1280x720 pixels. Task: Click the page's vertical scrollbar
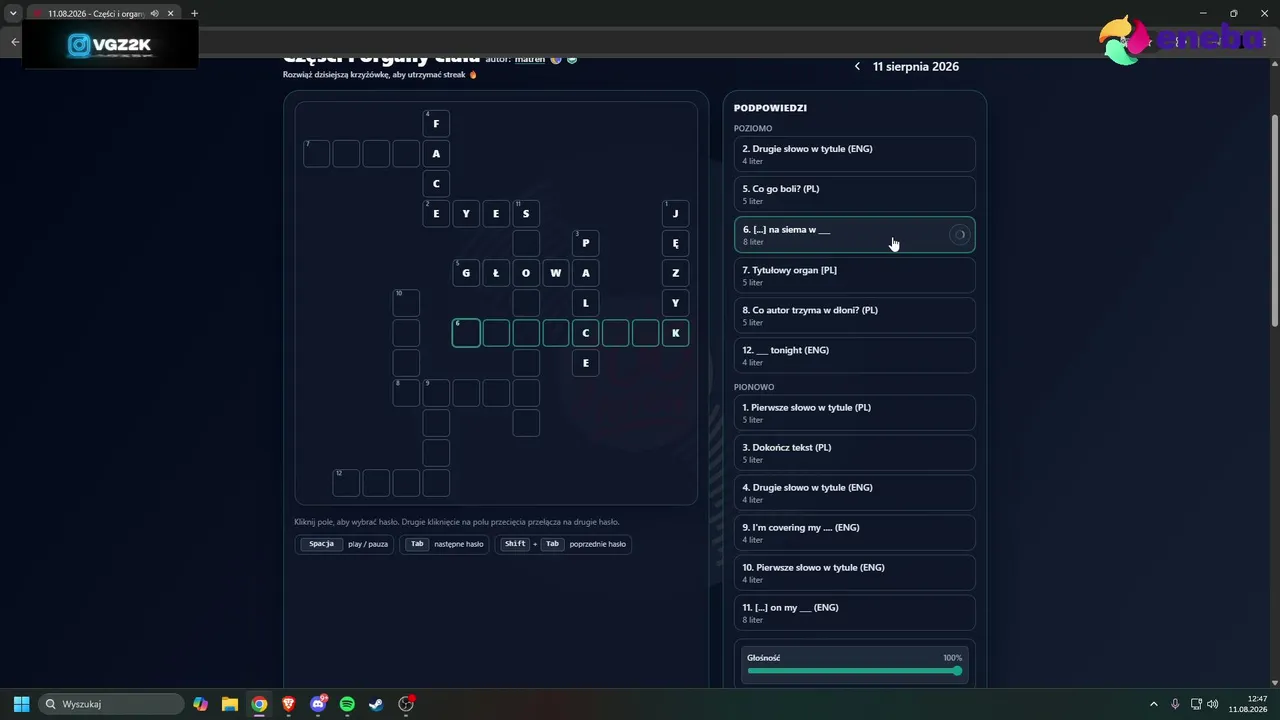point(1275,220)
